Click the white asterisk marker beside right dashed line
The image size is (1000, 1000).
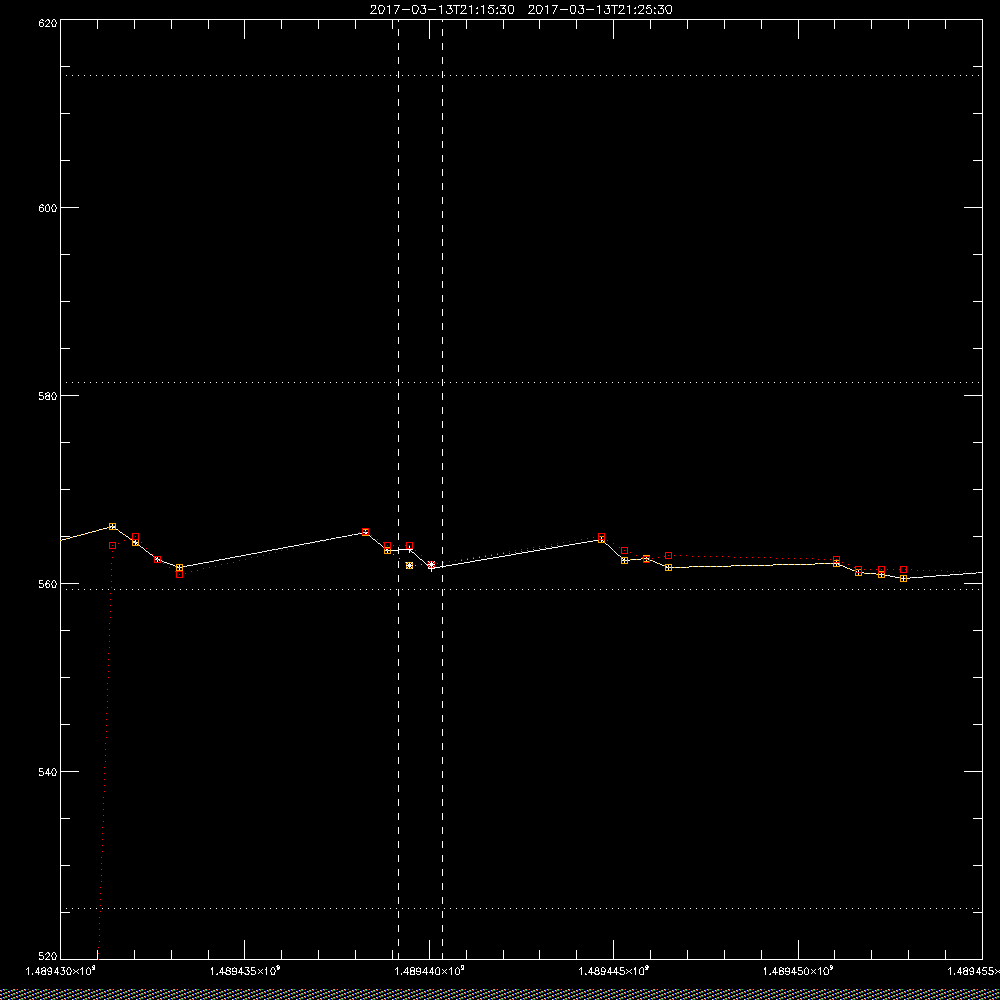[x=432, y=566]
